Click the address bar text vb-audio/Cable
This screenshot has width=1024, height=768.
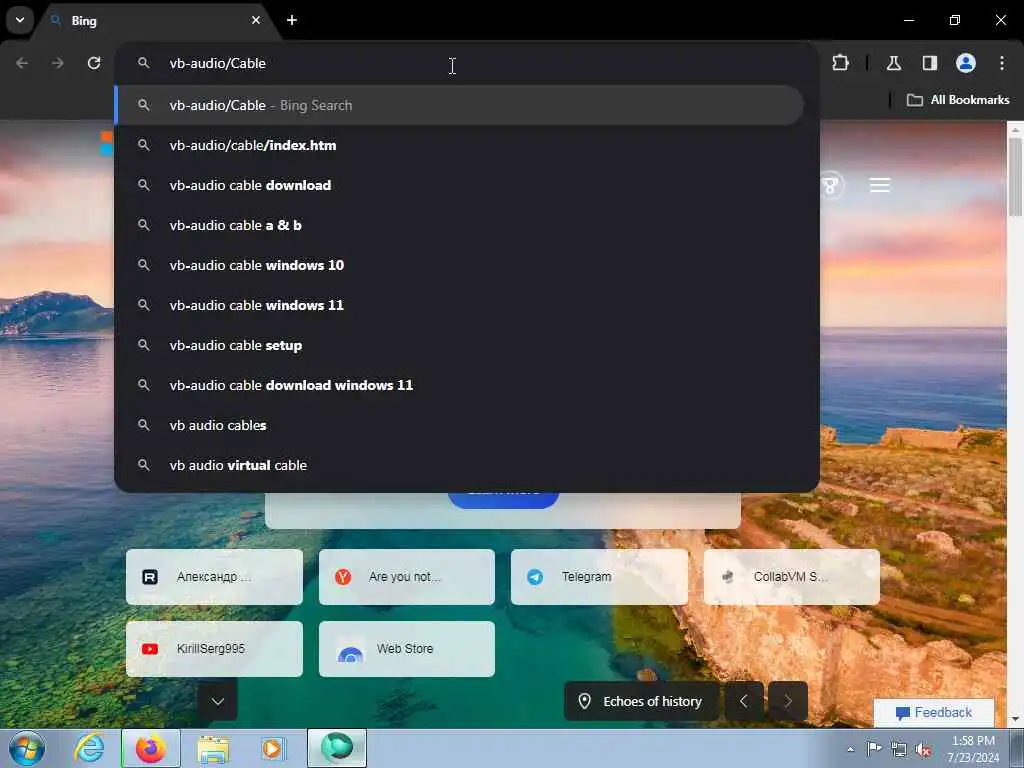[217, 63]
